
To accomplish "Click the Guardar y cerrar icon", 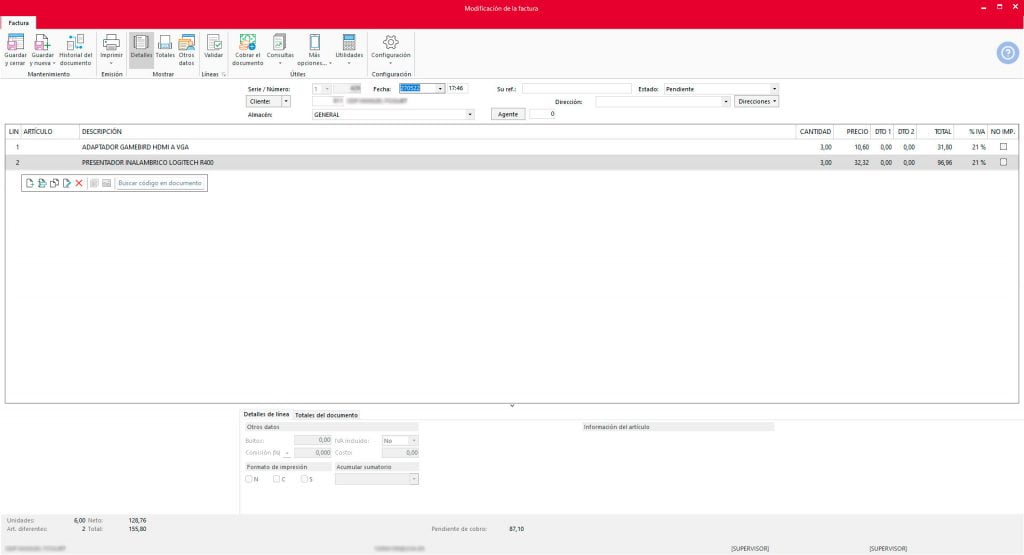I will click(16, 43).
